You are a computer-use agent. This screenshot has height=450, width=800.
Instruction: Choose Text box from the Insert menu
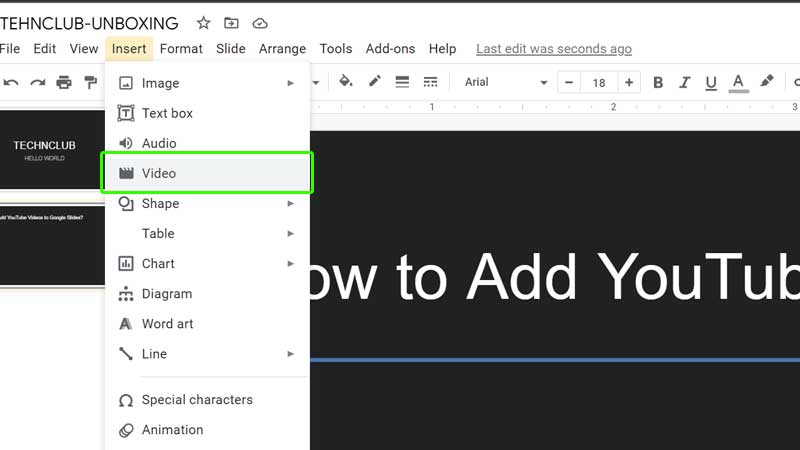[208, 113]
